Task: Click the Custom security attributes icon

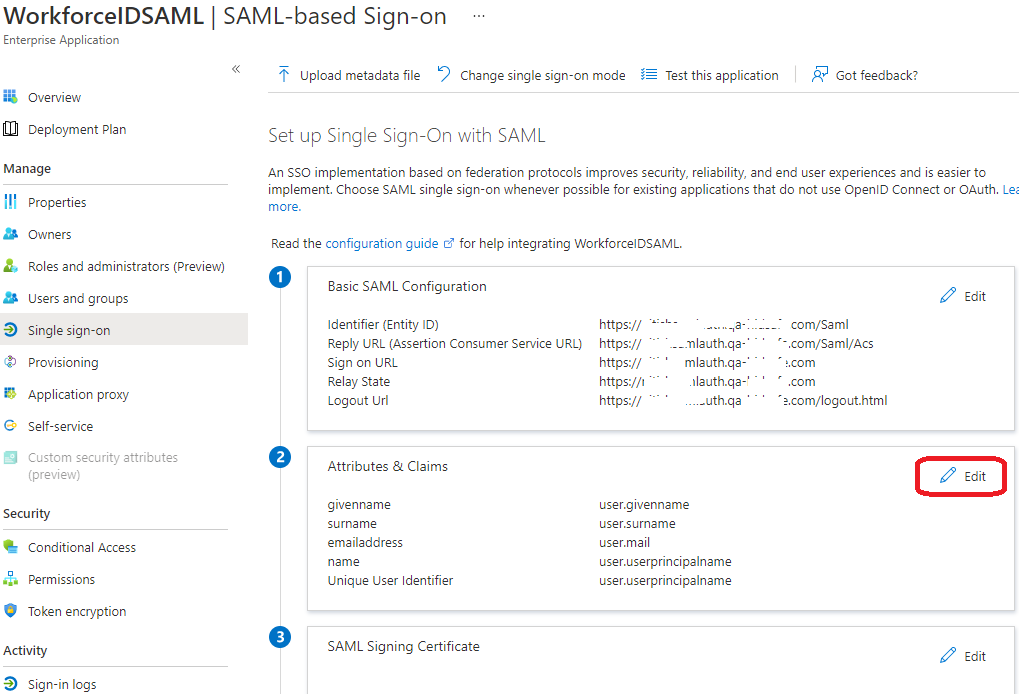Action: tap(10, 457)
